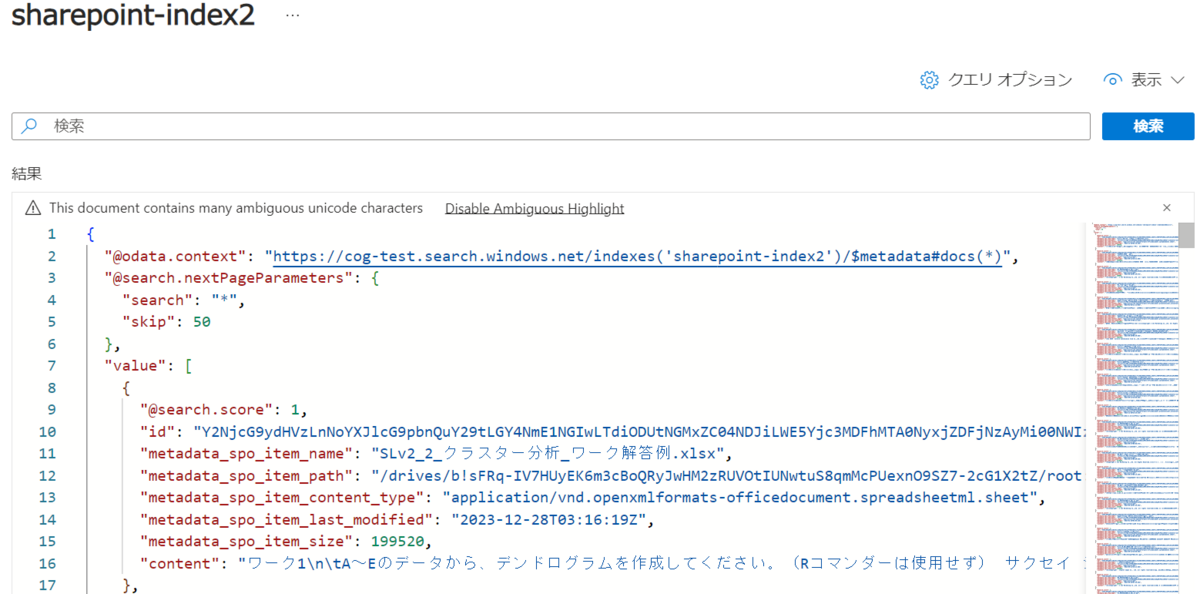
Task: Open the ellipsis menu beside sharepoint-index2
Action: pos(292,17)
